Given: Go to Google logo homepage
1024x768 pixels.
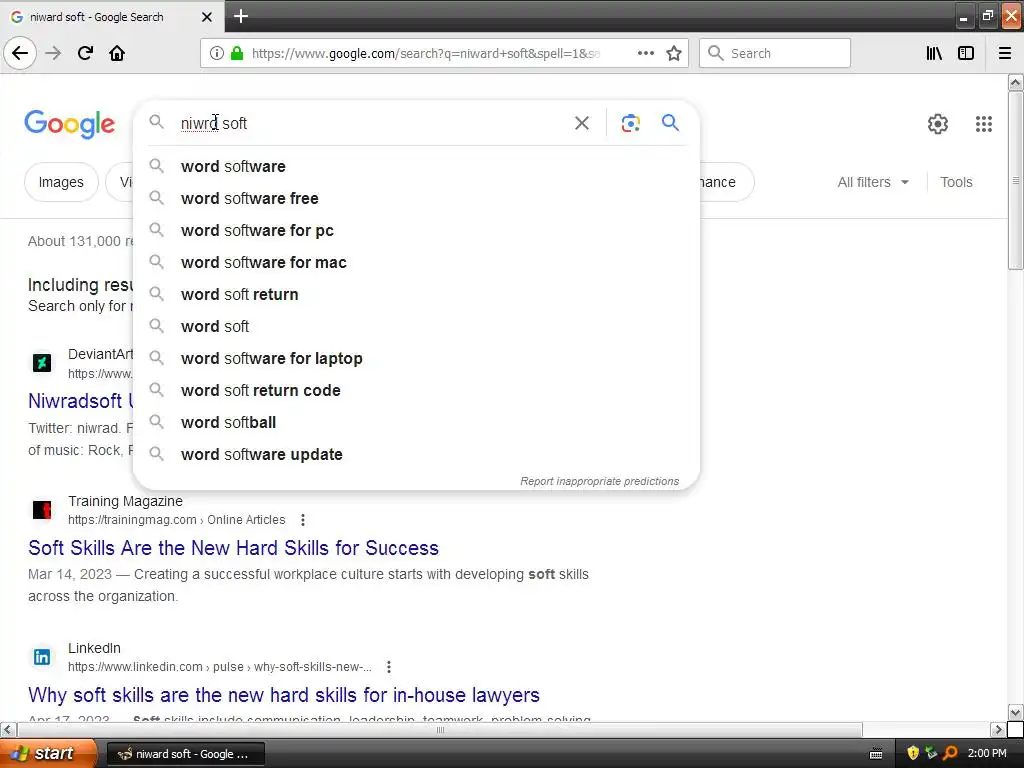Looking at the screenshot, I should pyautogui.click(x=70, y=124).
